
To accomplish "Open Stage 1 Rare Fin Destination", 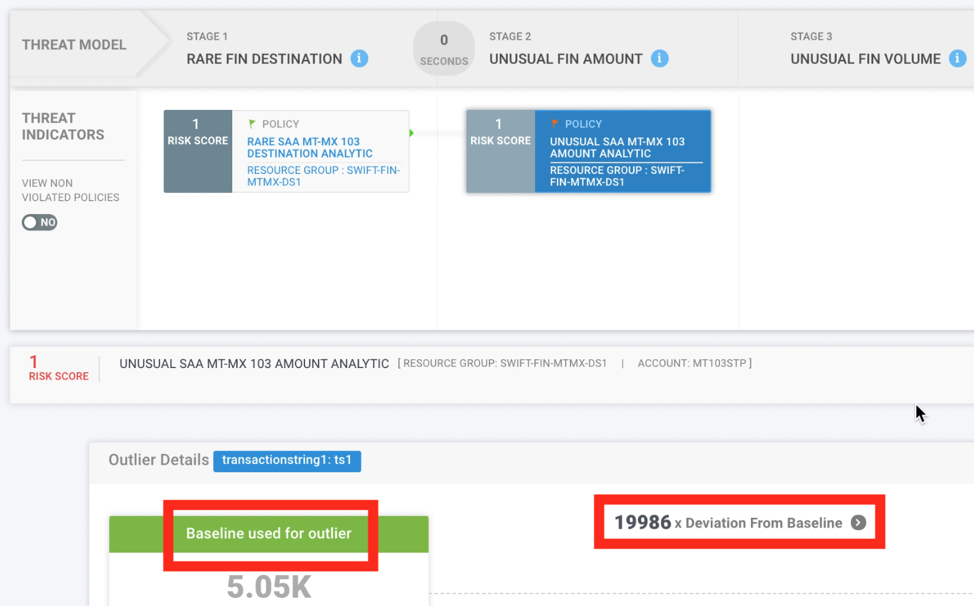I will click(264, 59).
